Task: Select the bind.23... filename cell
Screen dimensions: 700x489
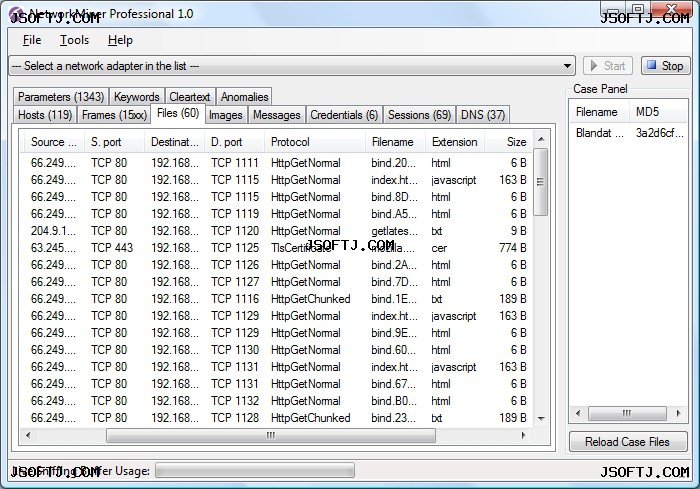Action: (393, 418)
